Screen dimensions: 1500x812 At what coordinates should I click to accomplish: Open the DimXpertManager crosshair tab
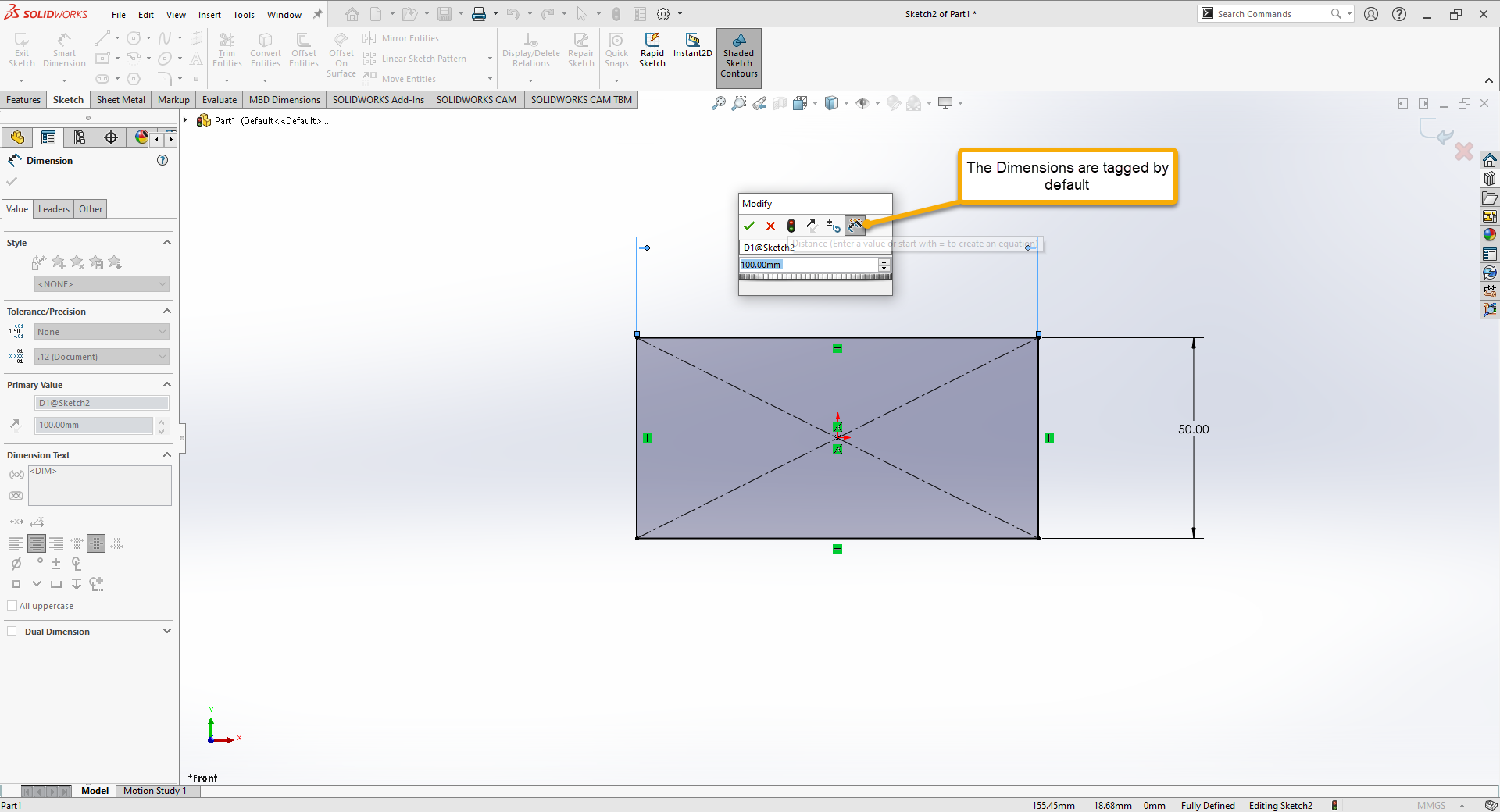point(111,138)
